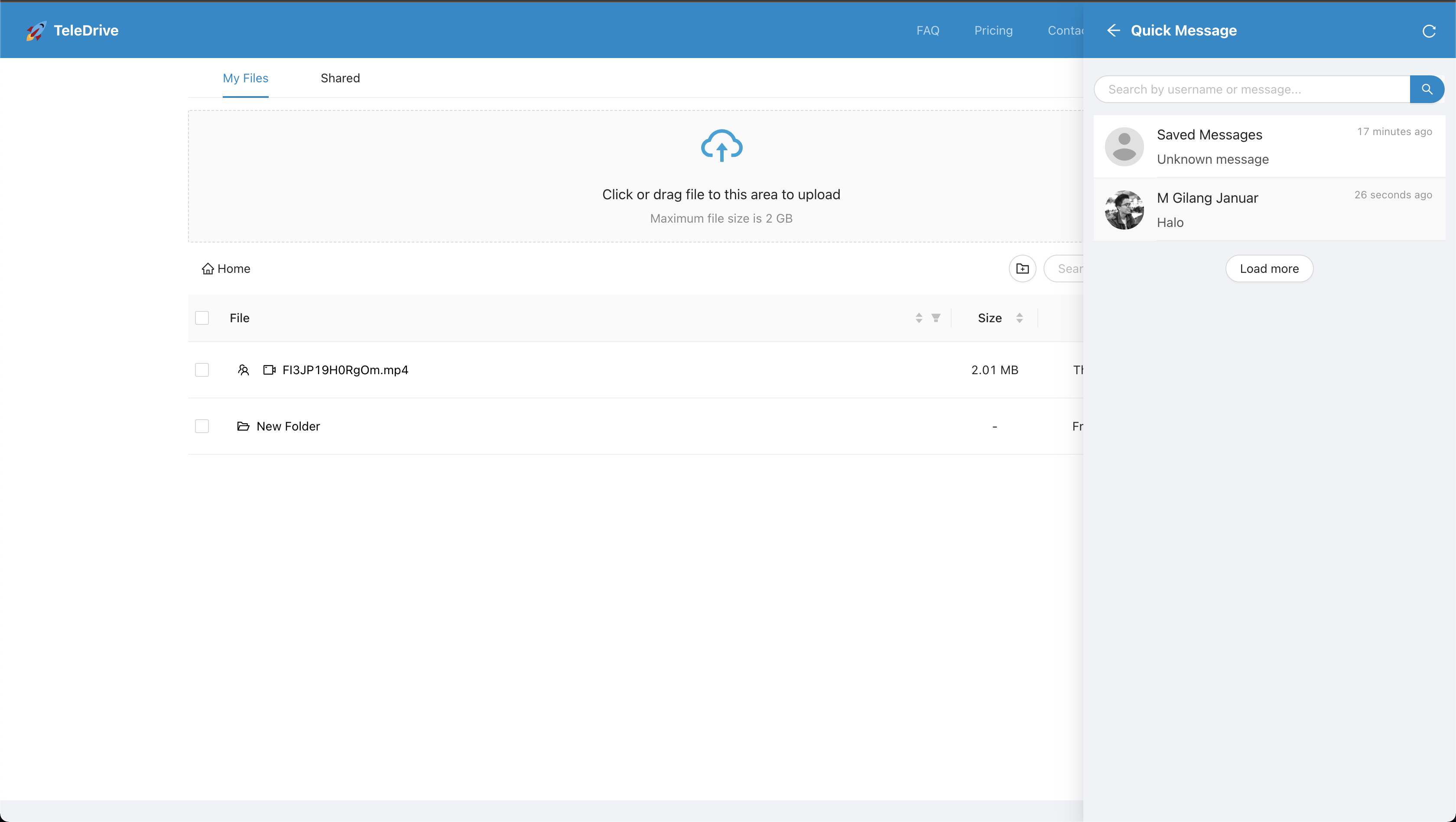Sort files by the File column arrows

[x=919, y=318]
